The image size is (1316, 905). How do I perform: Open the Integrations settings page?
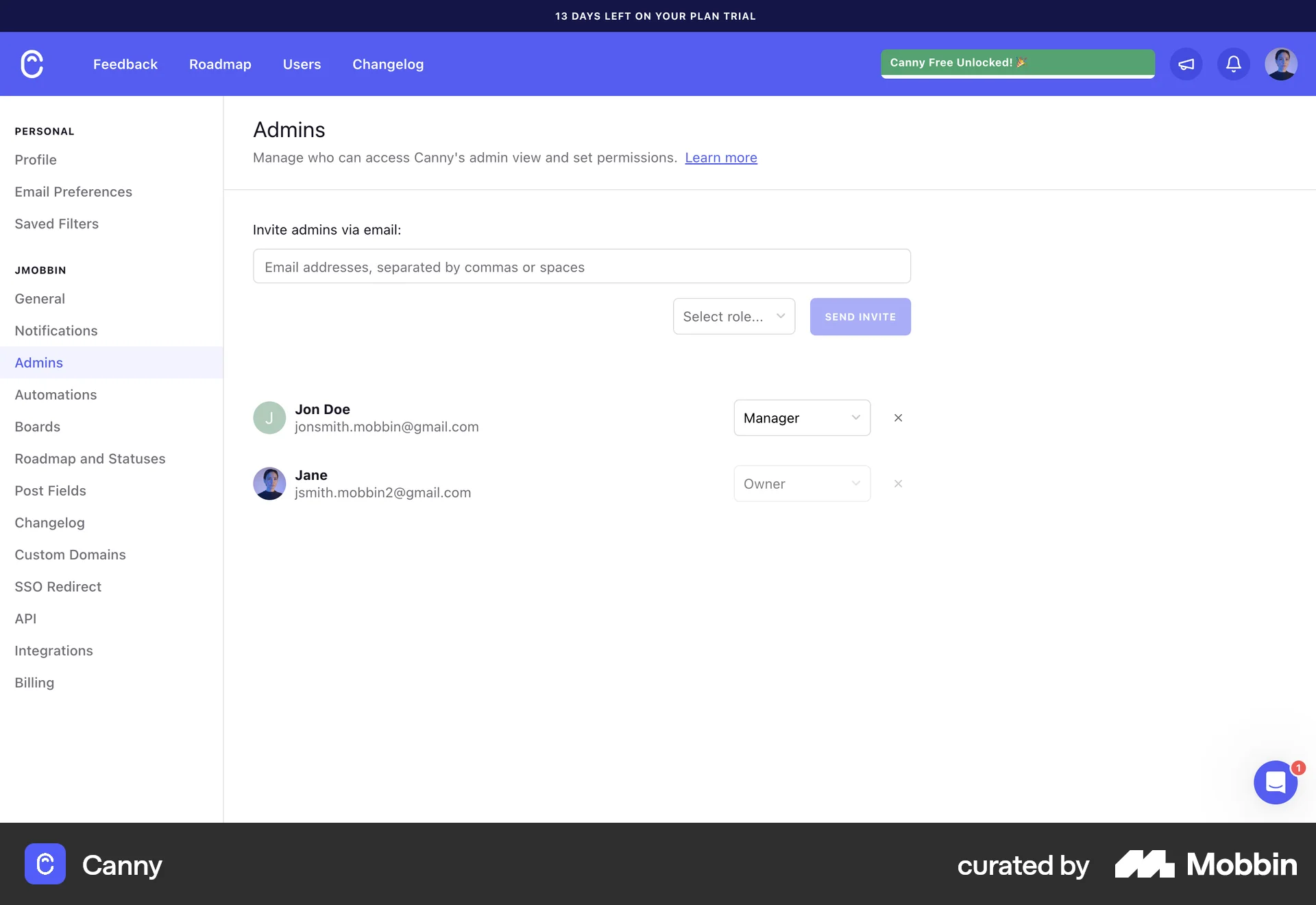pos(53,650)
